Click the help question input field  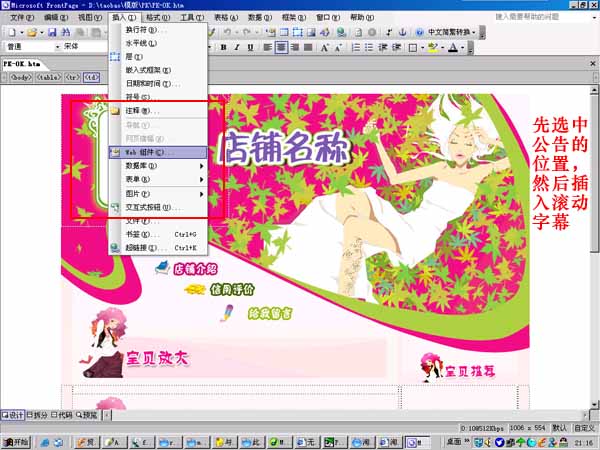pos(542,17)
